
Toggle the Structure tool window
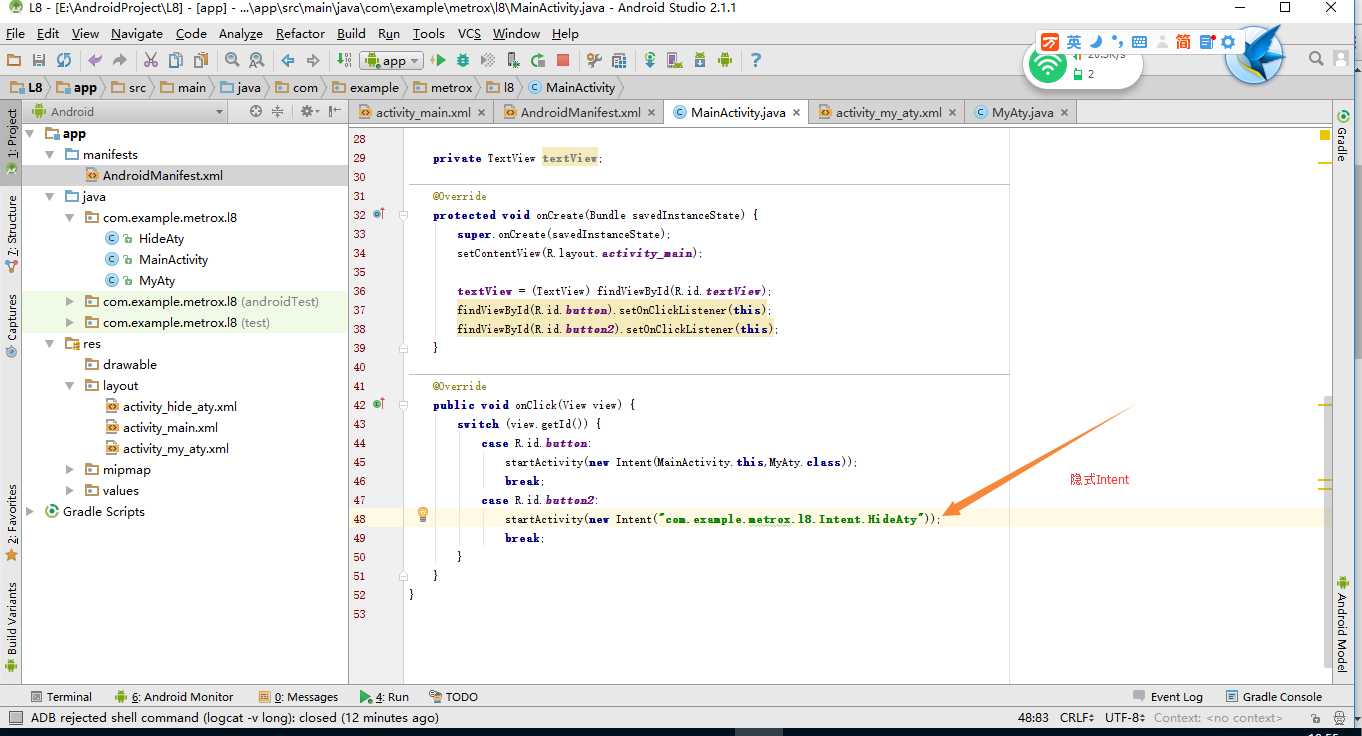pos(11,232)
